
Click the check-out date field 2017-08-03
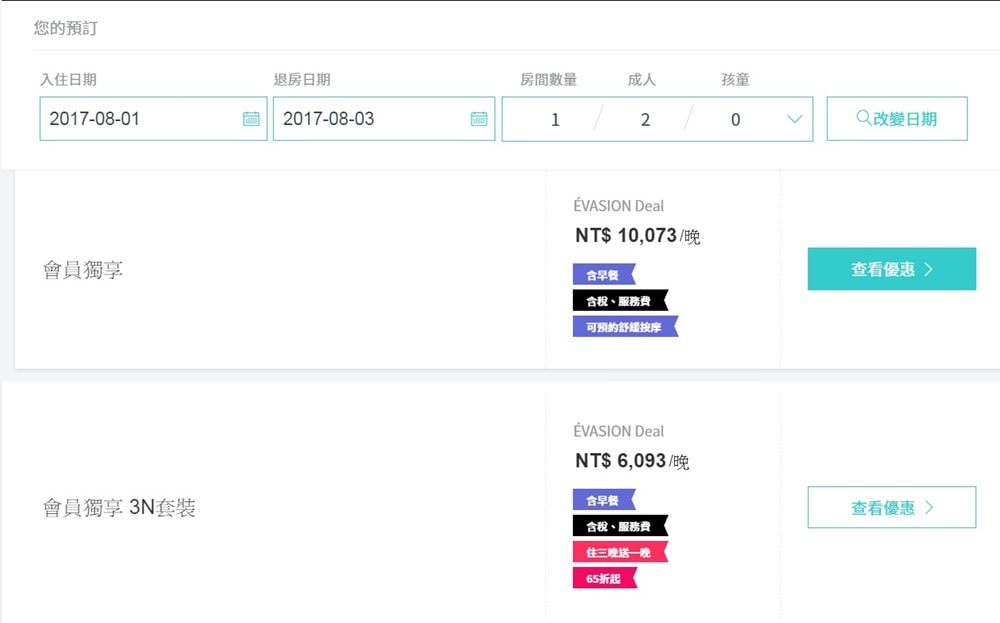pyautogui.click(x=370, y=119)
